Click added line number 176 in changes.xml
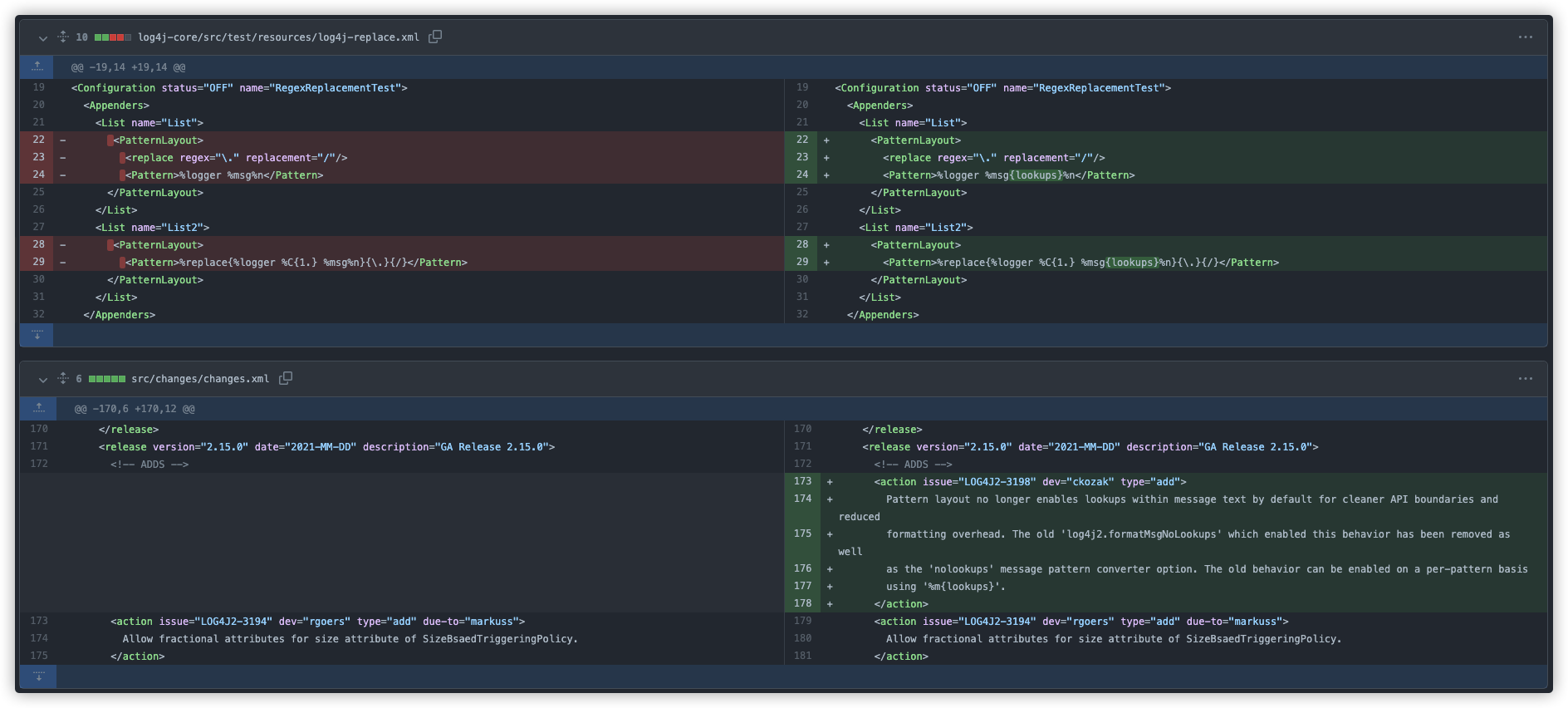 802,569
